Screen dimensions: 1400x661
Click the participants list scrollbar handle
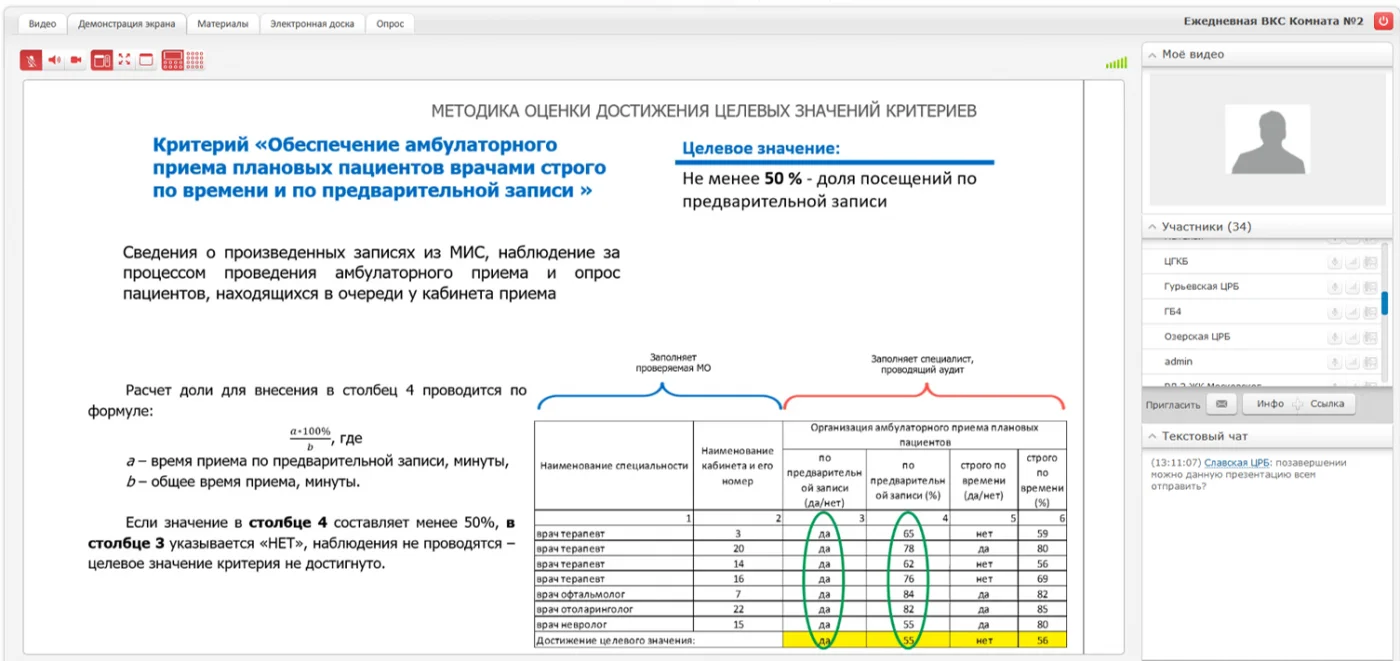pyautogui.click(x=1385, y=302)
